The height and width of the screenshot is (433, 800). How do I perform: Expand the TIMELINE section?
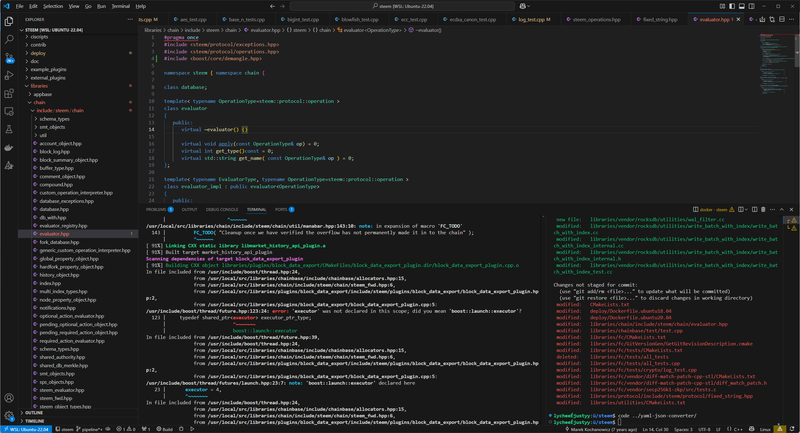tap(78, 421)
